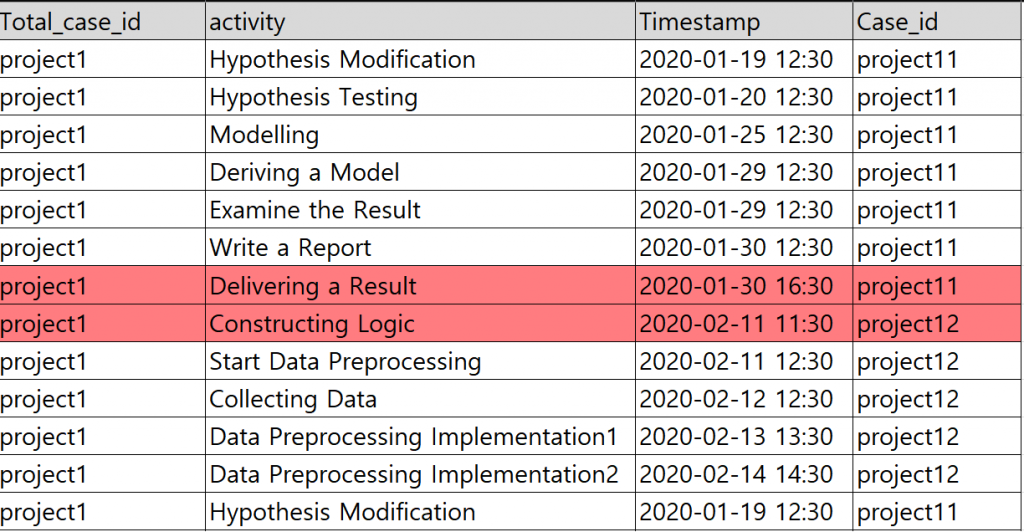Select the activity column header
Viewport: 1024px width, 532px height.
[x=247, y=21]
